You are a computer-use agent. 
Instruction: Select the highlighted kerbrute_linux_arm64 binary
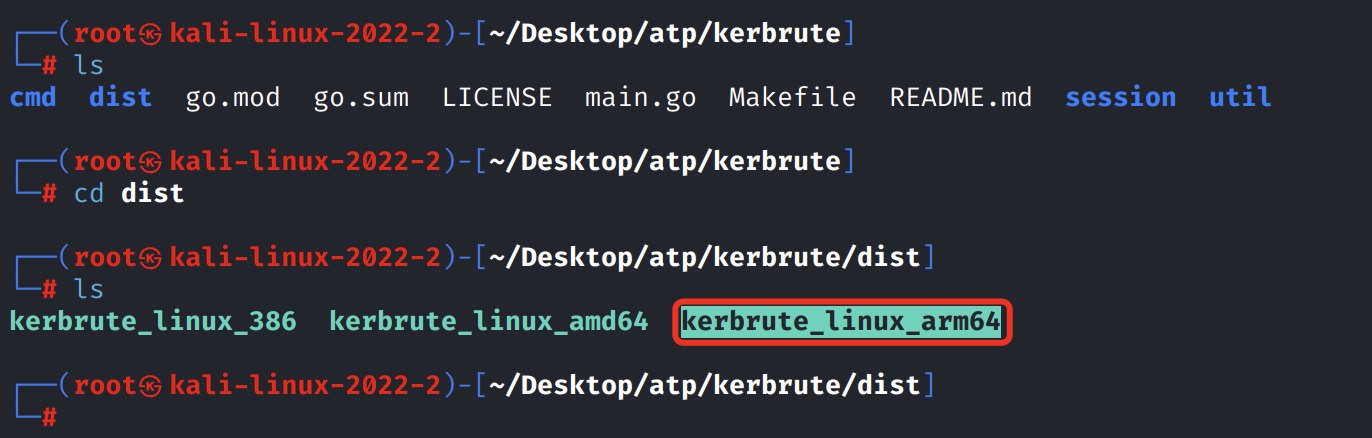click(x=841, y=322)
